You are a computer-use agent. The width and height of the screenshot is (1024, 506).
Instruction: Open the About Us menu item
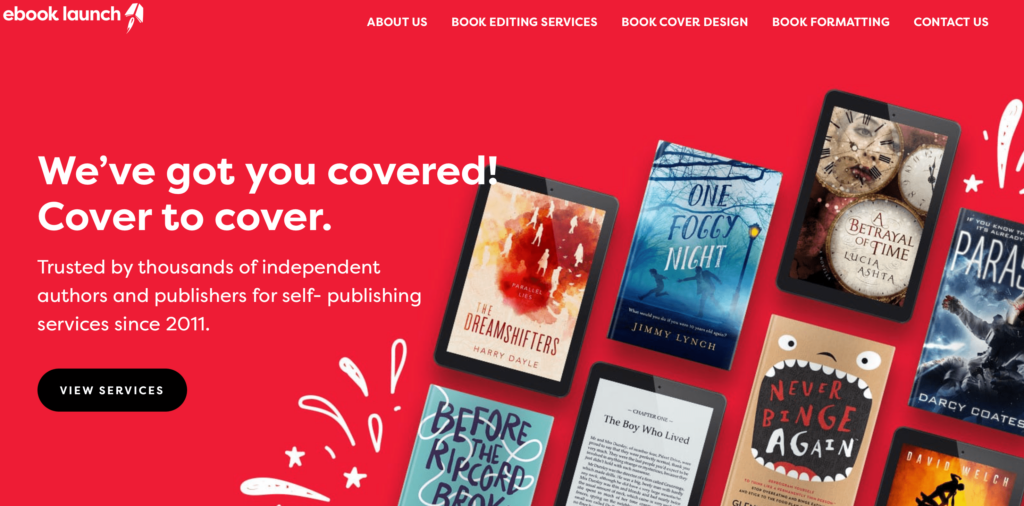click(397, 22)
